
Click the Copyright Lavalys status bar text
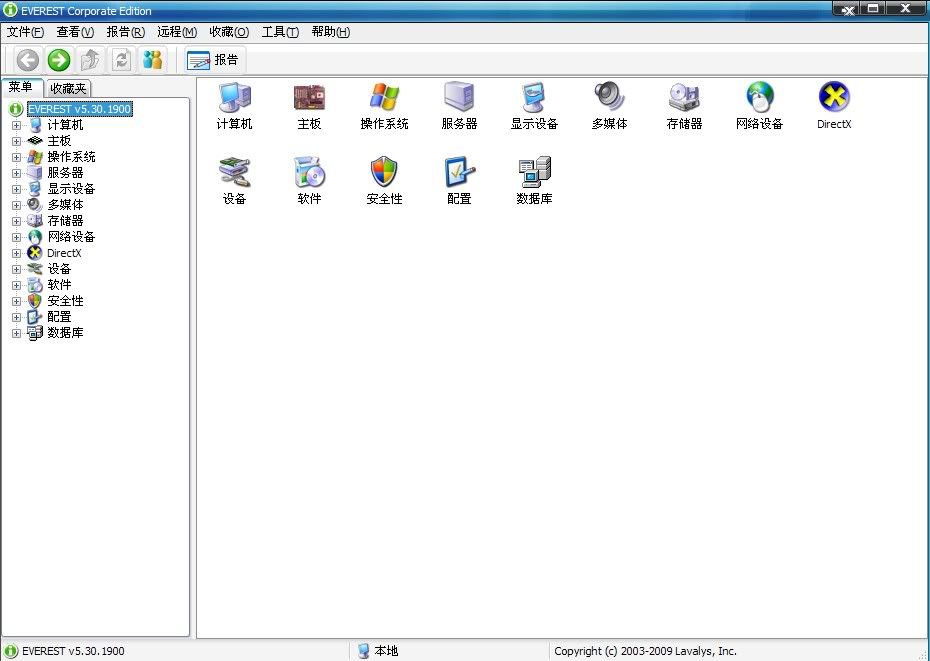tap(645, 651)
